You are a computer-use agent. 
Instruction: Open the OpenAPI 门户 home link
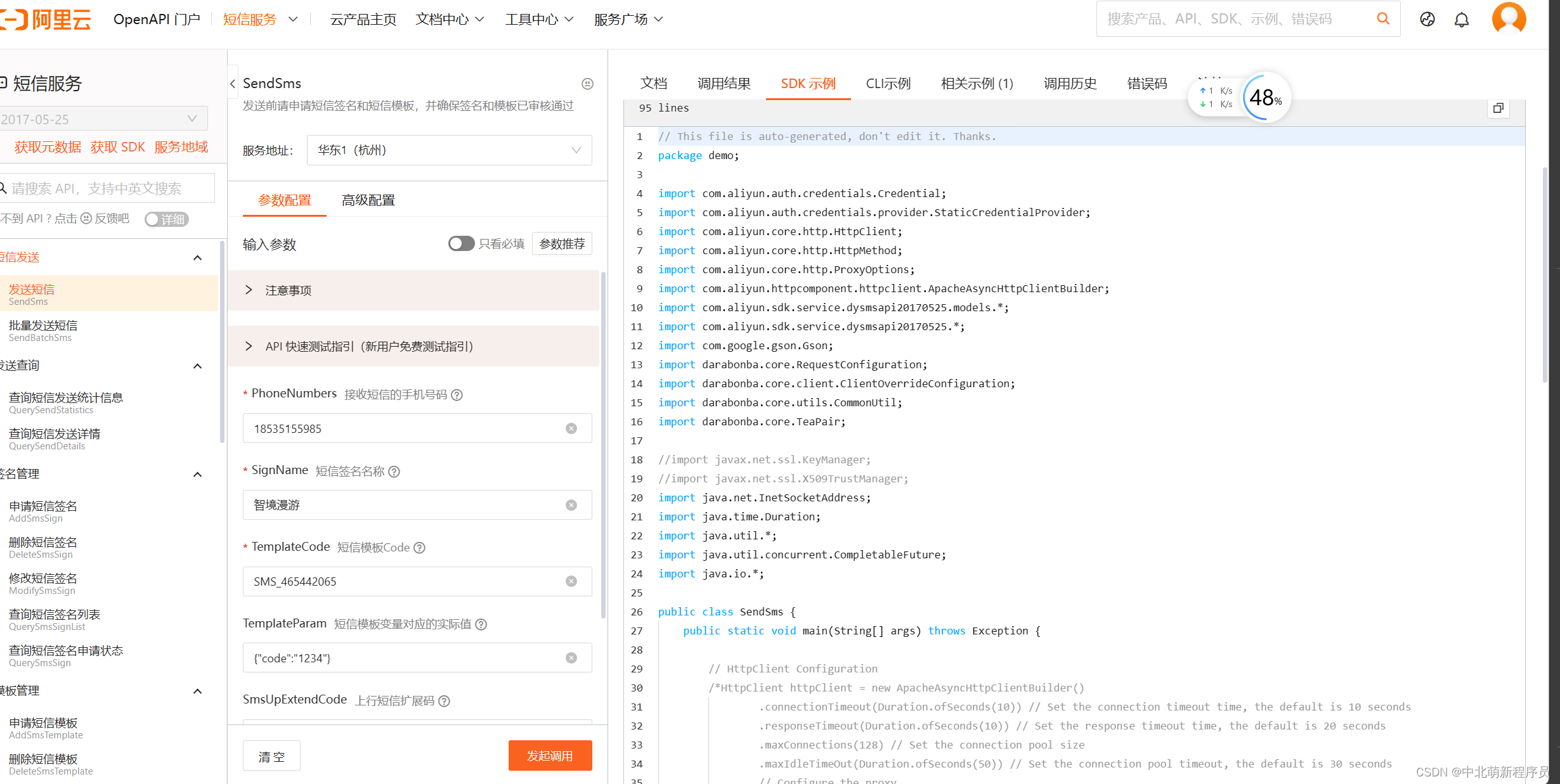click(157, 20)
